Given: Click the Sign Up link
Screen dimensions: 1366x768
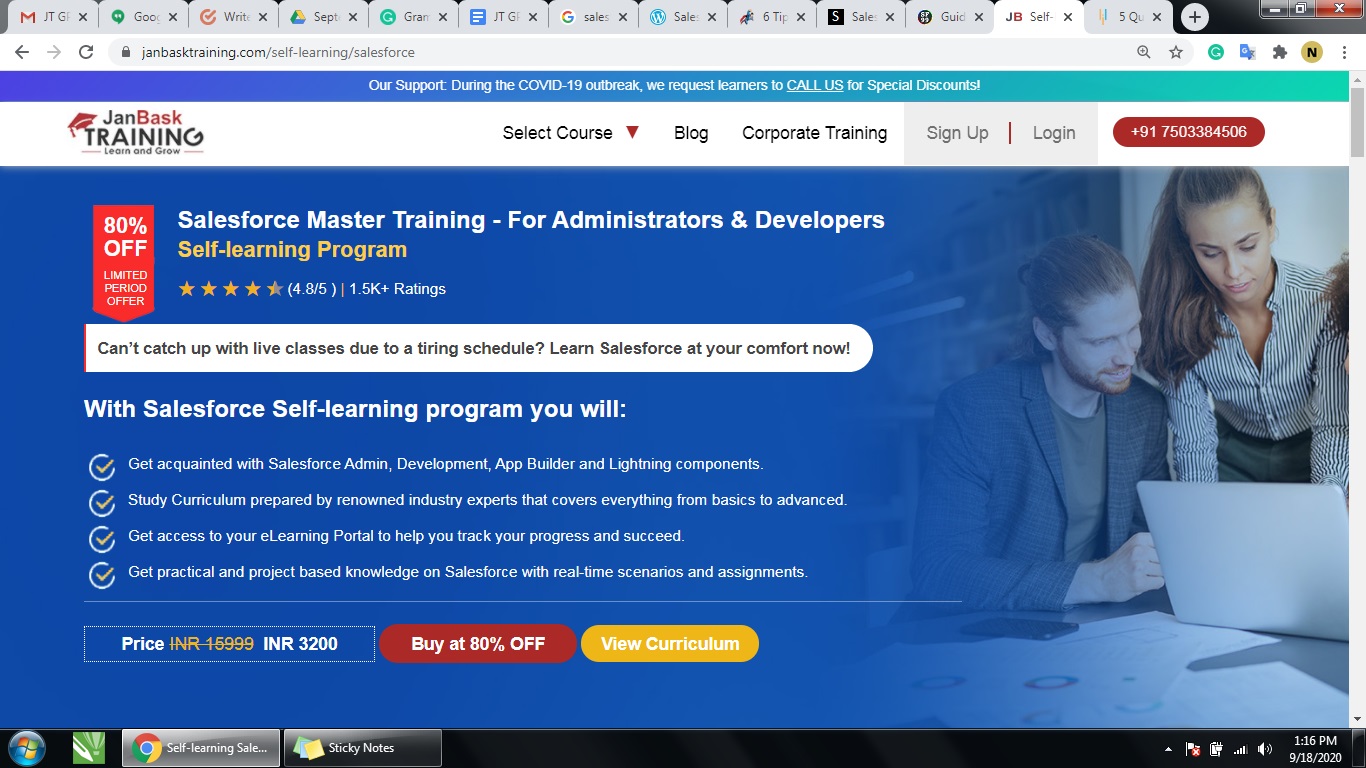Looking at the screenshot, I should (957, 133).
